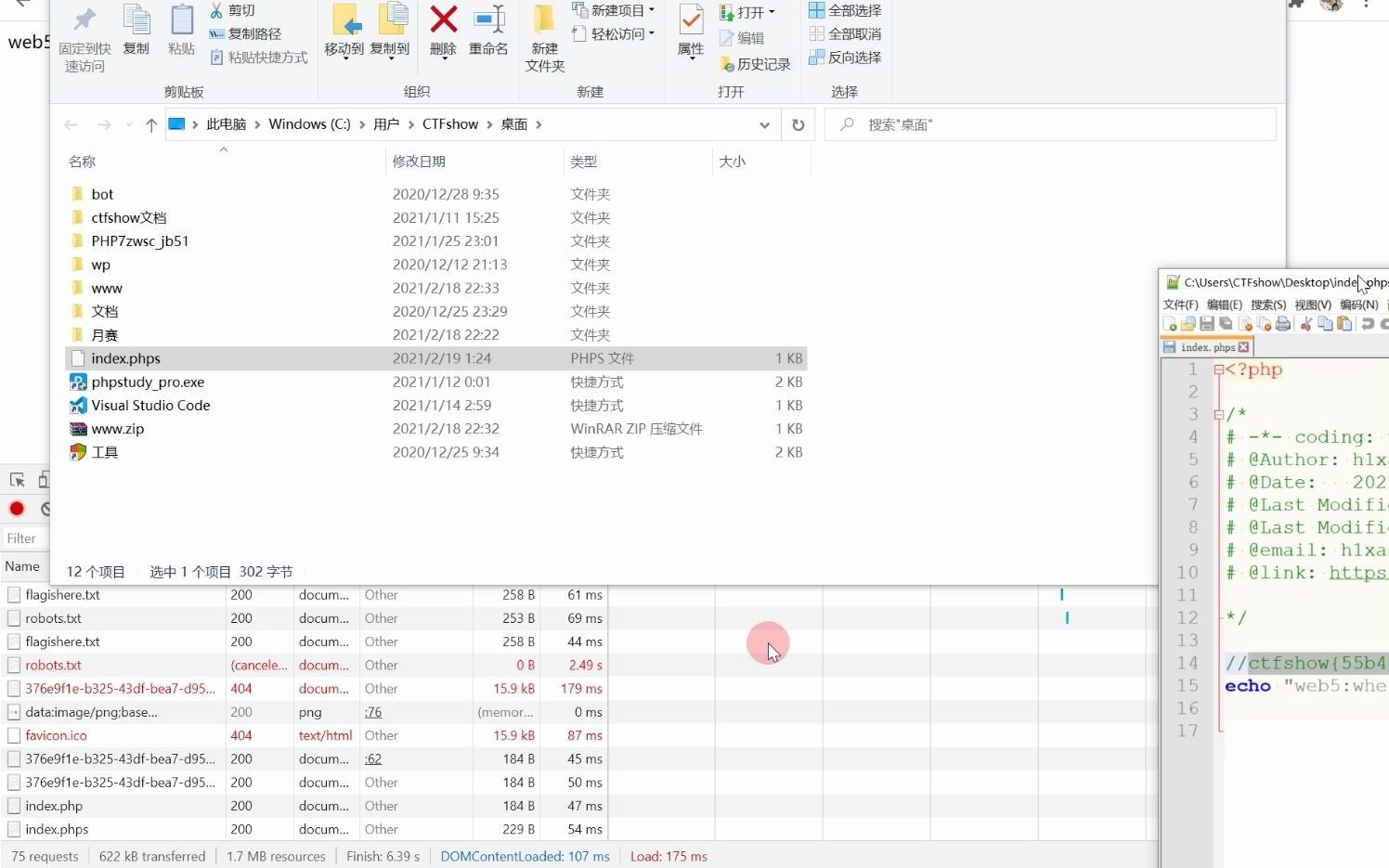Image resolution: width=1389 pixels, height=868 pixels.
Task: Open the 文件(F) menu in Notepad++
Action: [1180, 304]
